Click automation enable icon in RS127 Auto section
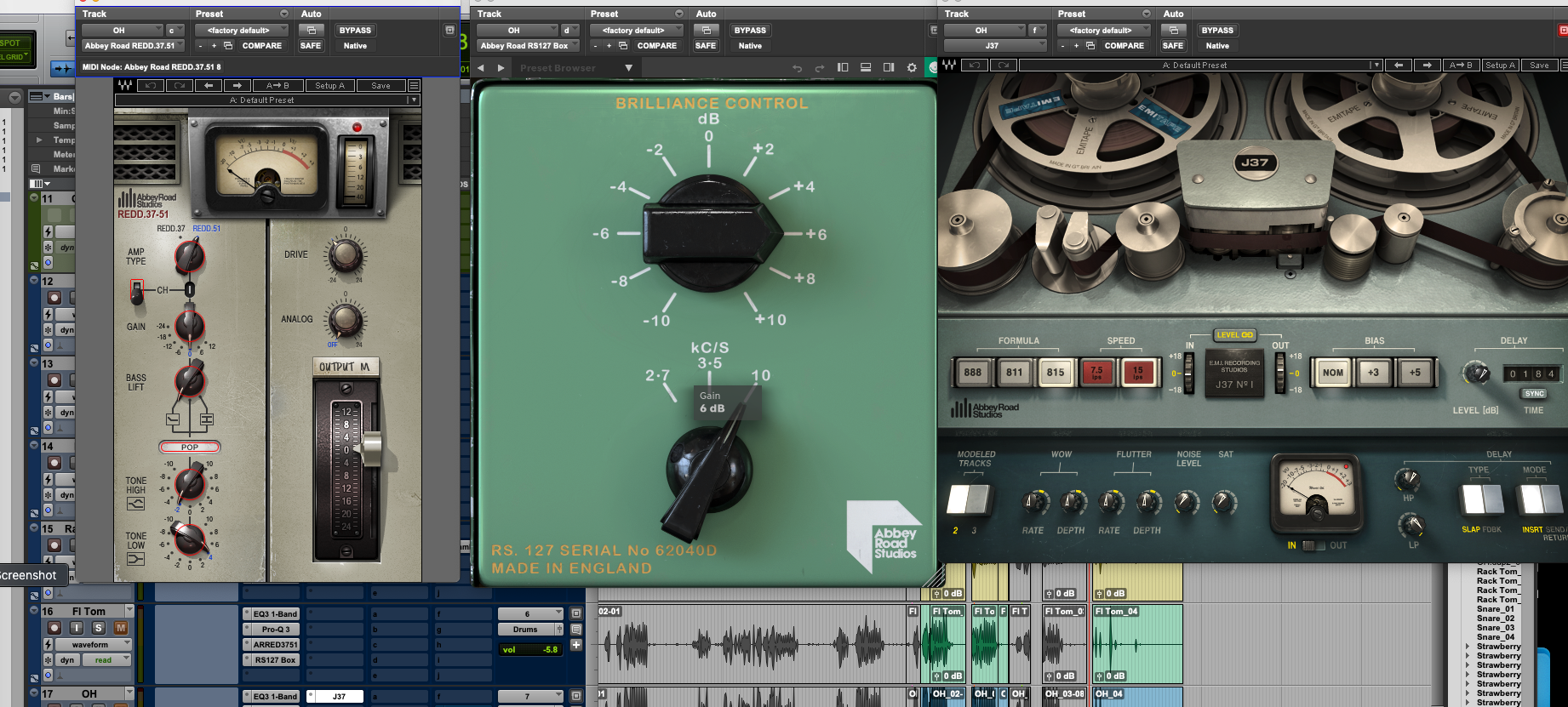Screen dimensions: 1568x707 click(707, 30)
